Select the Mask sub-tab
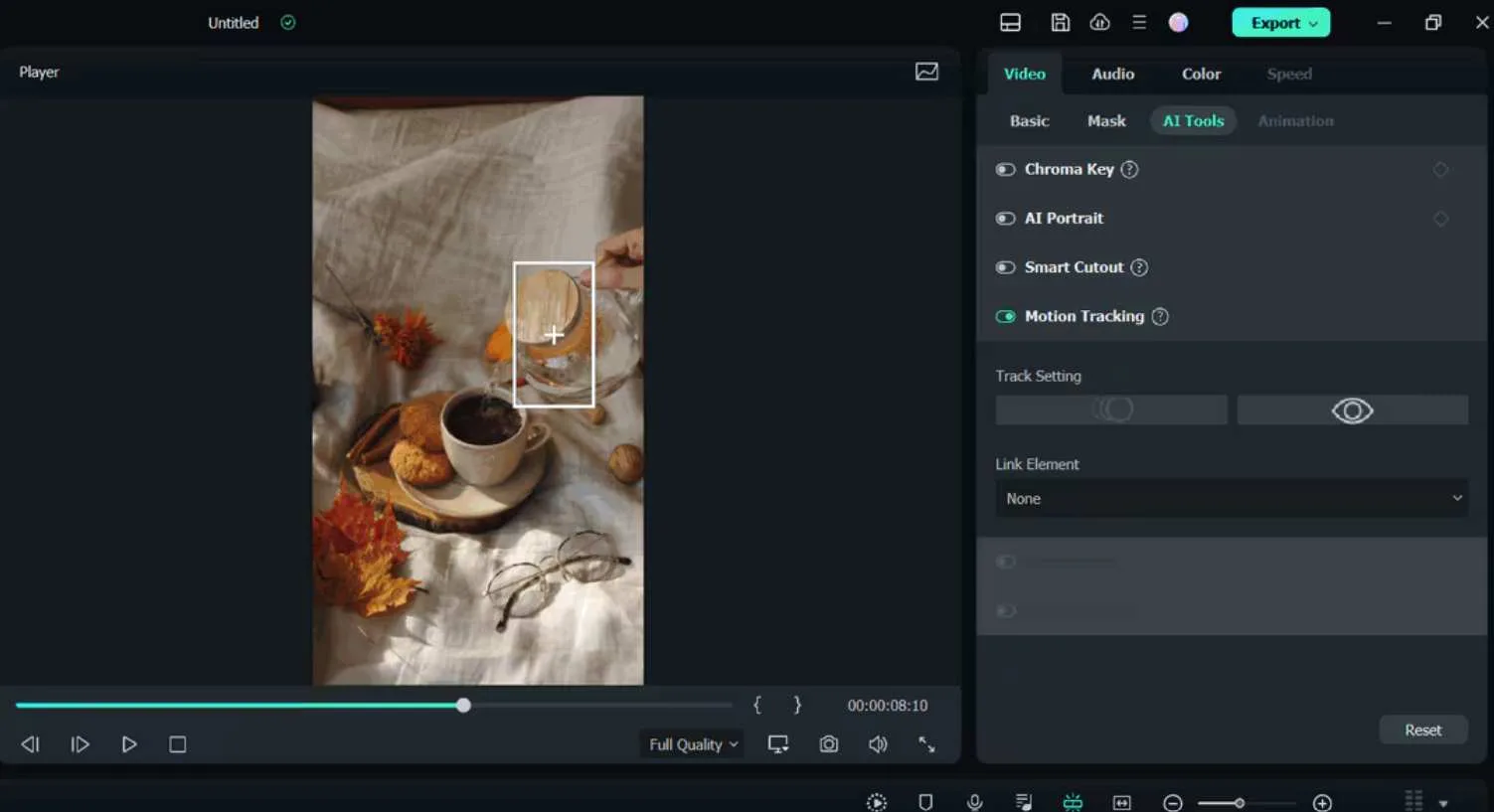 click(x=1106, y=121)
